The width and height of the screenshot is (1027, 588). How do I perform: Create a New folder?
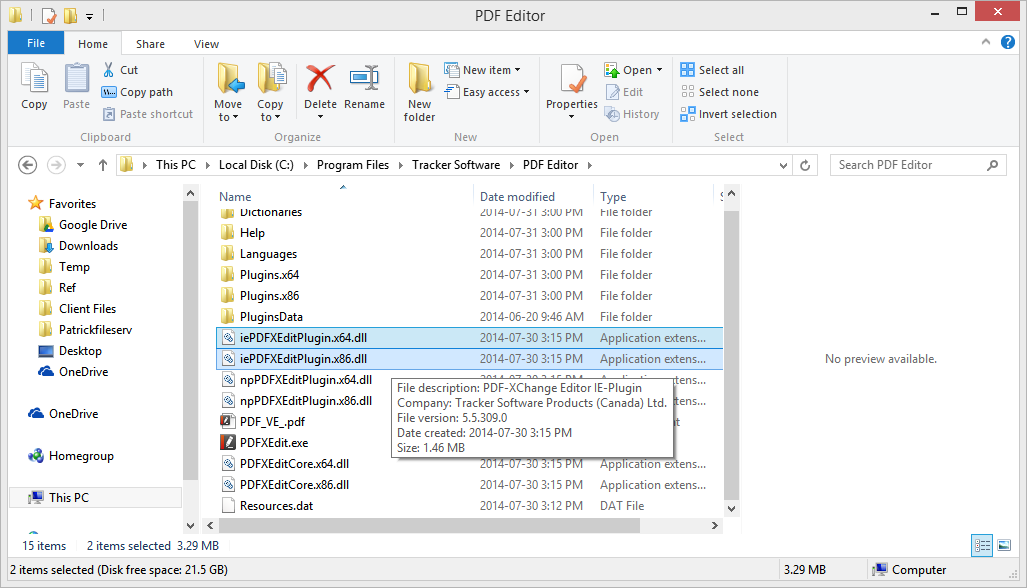(x=419, y=92)
